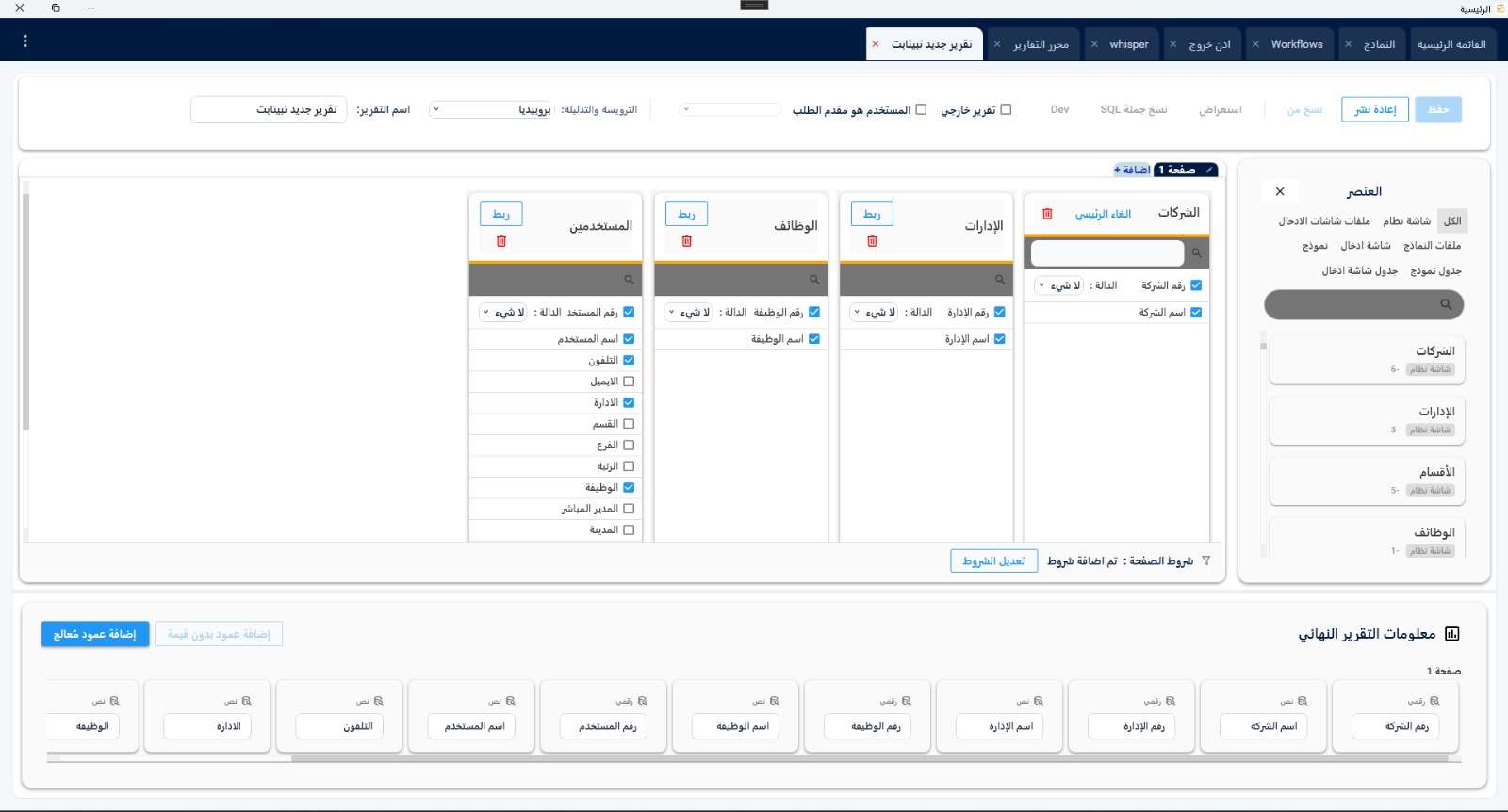
Task: Click three-dot menu icon at top left
Action: click(25, 41)
